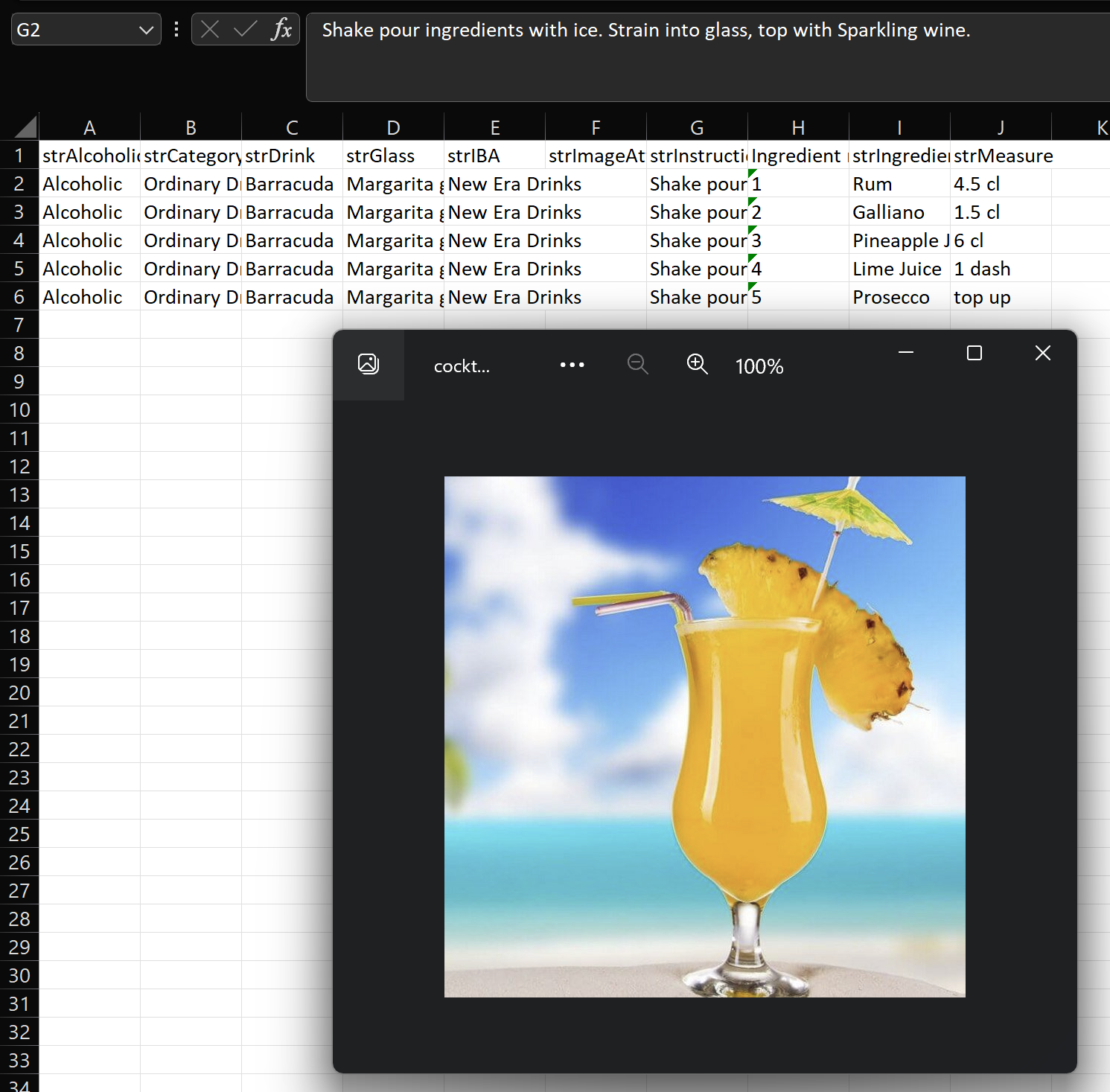This screenshot has height=1092, width=1110.
Task: Close the cocktail image window
Action: (x=1042, y=353)
